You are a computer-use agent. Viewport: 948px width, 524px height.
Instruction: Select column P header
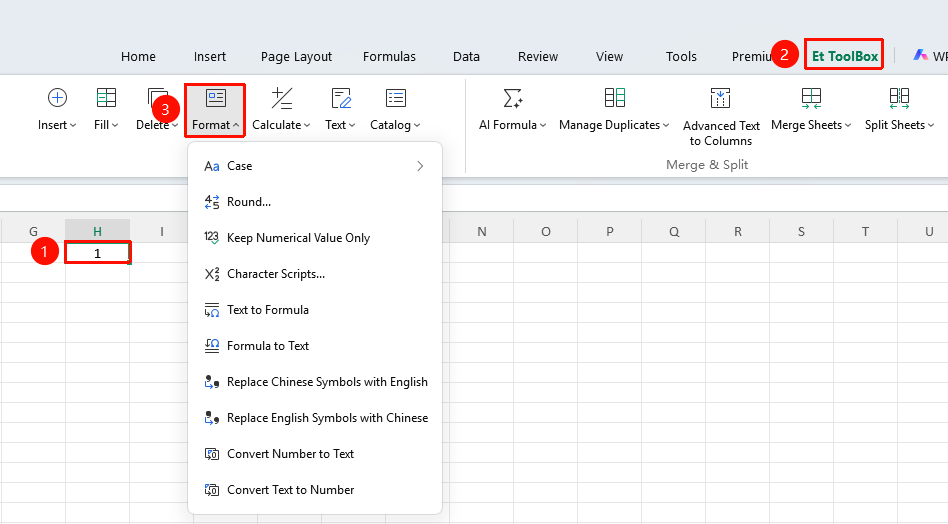pos(609,231)
